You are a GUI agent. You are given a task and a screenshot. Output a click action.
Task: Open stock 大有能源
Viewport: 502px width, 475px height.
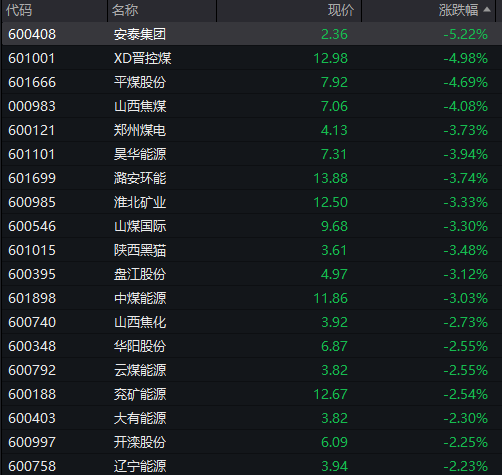tap(140, 418)
